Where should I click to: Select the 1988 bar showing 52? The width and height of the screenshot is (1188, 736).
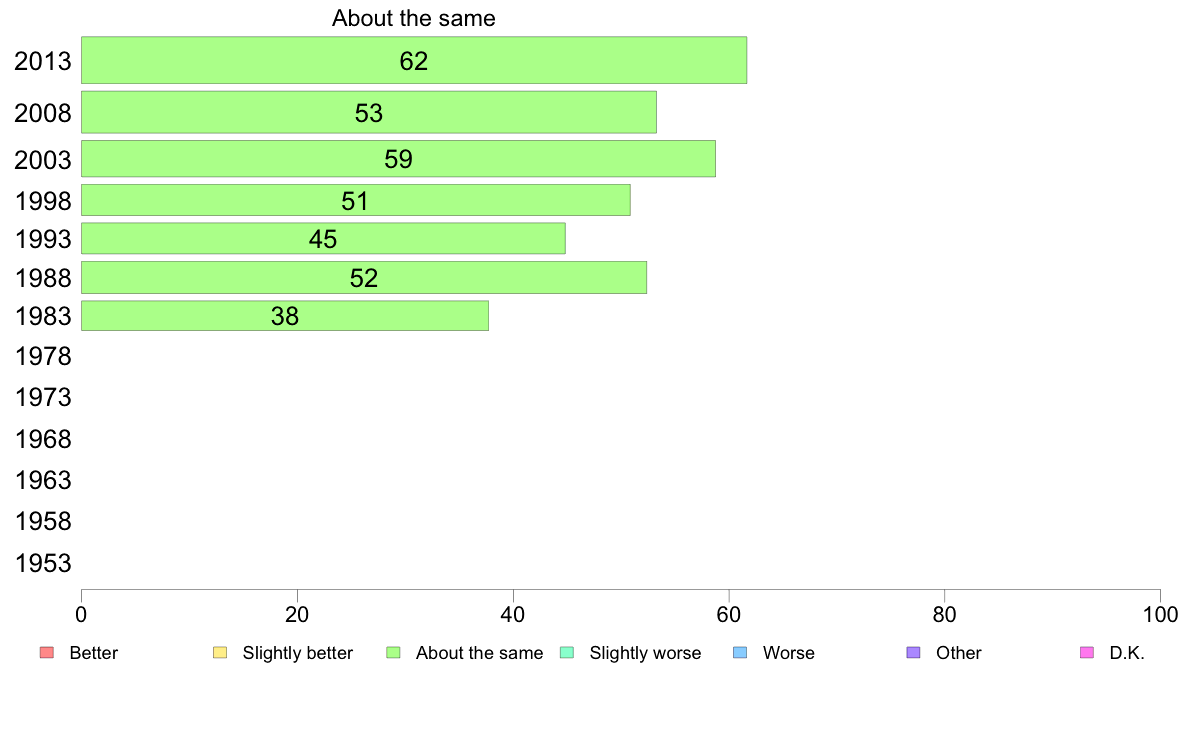[x=364, y=277]
